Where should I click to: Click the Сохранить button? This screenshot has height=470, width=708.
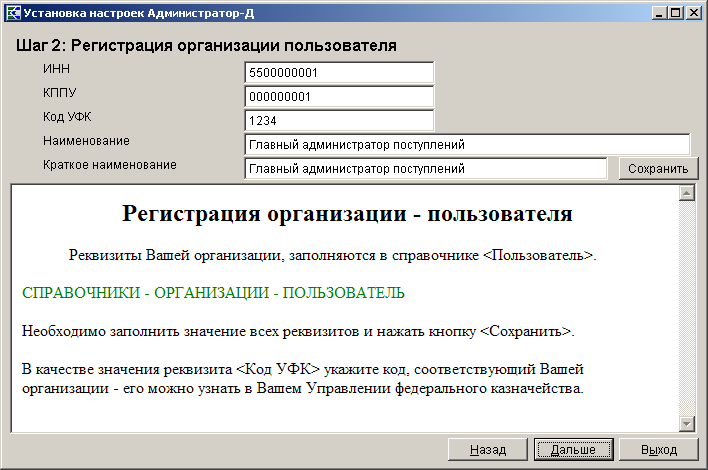tap(658, 168)
